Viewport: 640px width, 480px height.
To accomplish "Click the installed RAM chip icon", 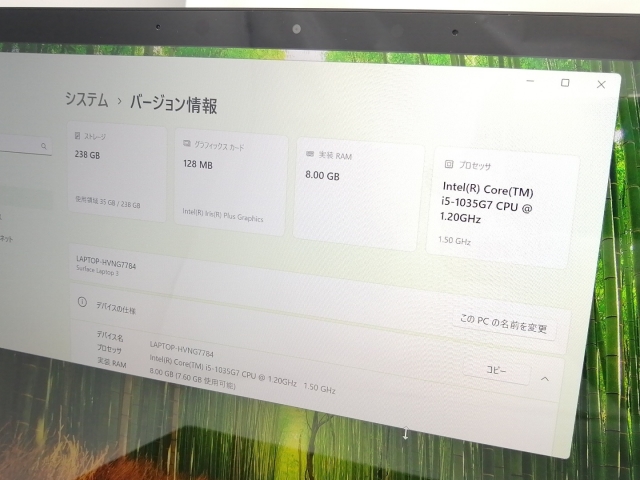I will click(310, 153).
